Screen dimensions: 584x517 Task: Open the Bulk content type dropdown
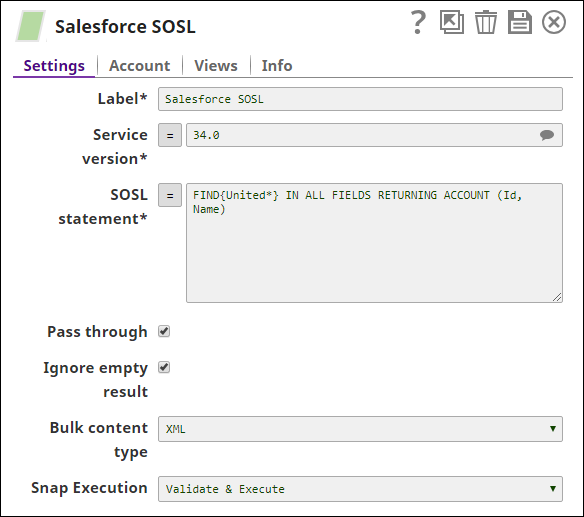click(360, 429)
